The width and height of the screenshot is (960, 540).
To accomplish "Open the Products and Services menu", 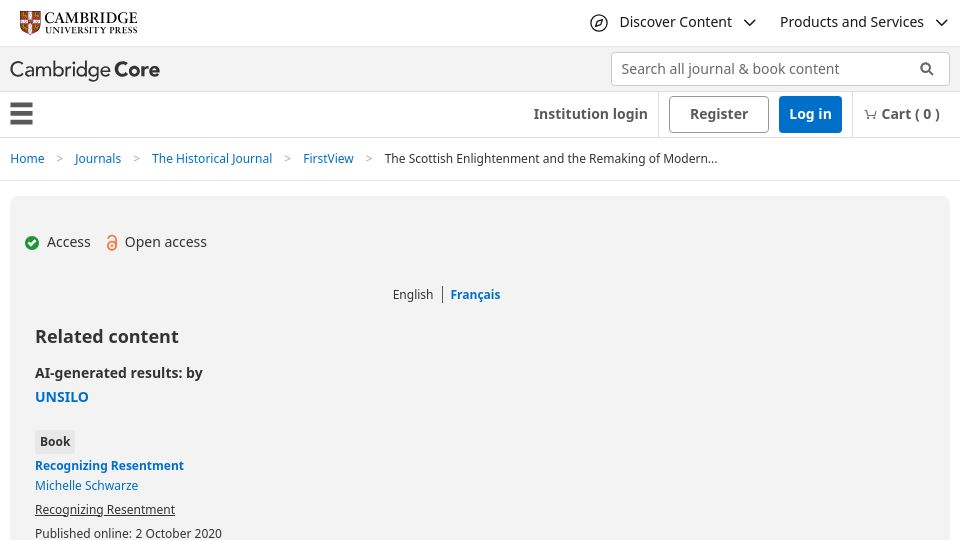I will [x=851, y=22].
